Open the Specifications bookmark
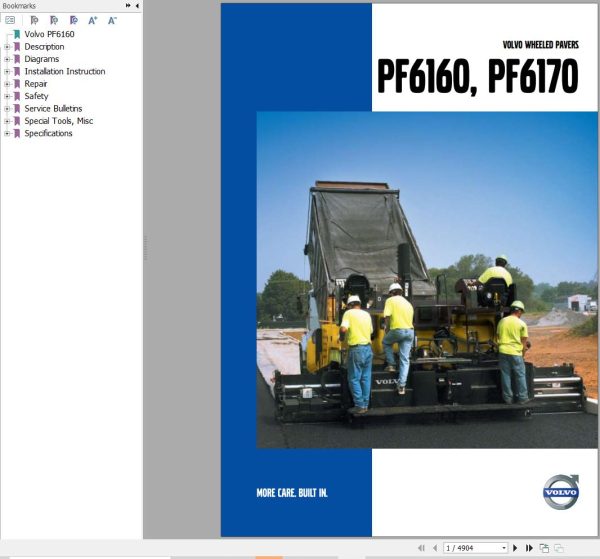The width and height of the screenshot is (600, 559). pos(48,133)
